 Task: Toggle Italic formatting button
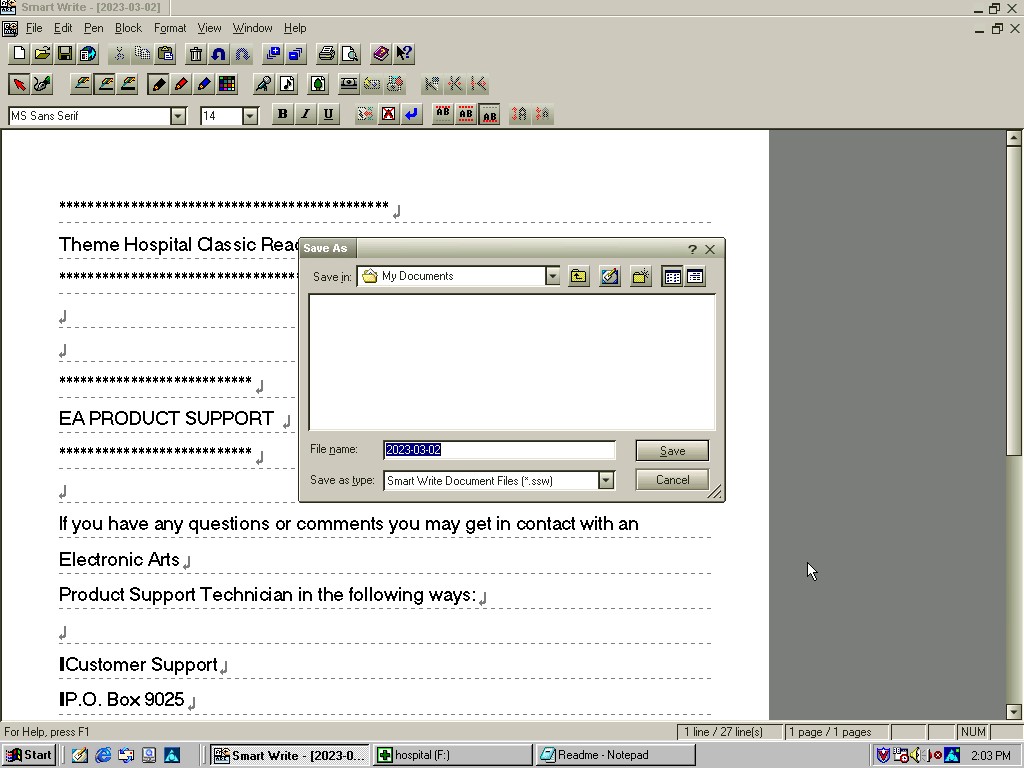click(x=305, y=115)
